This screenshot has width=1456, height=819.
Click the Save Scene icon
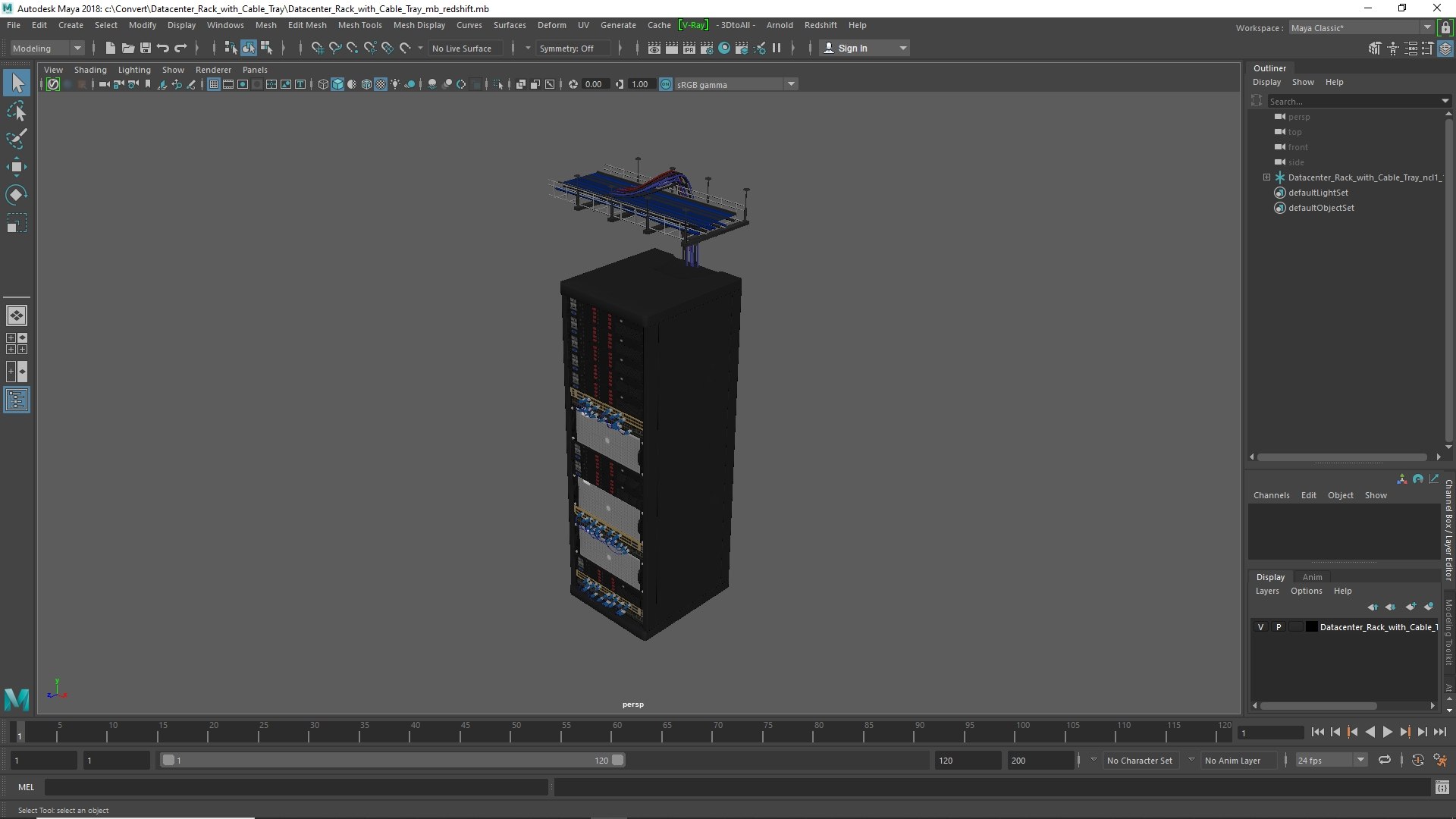click(146, 48)
